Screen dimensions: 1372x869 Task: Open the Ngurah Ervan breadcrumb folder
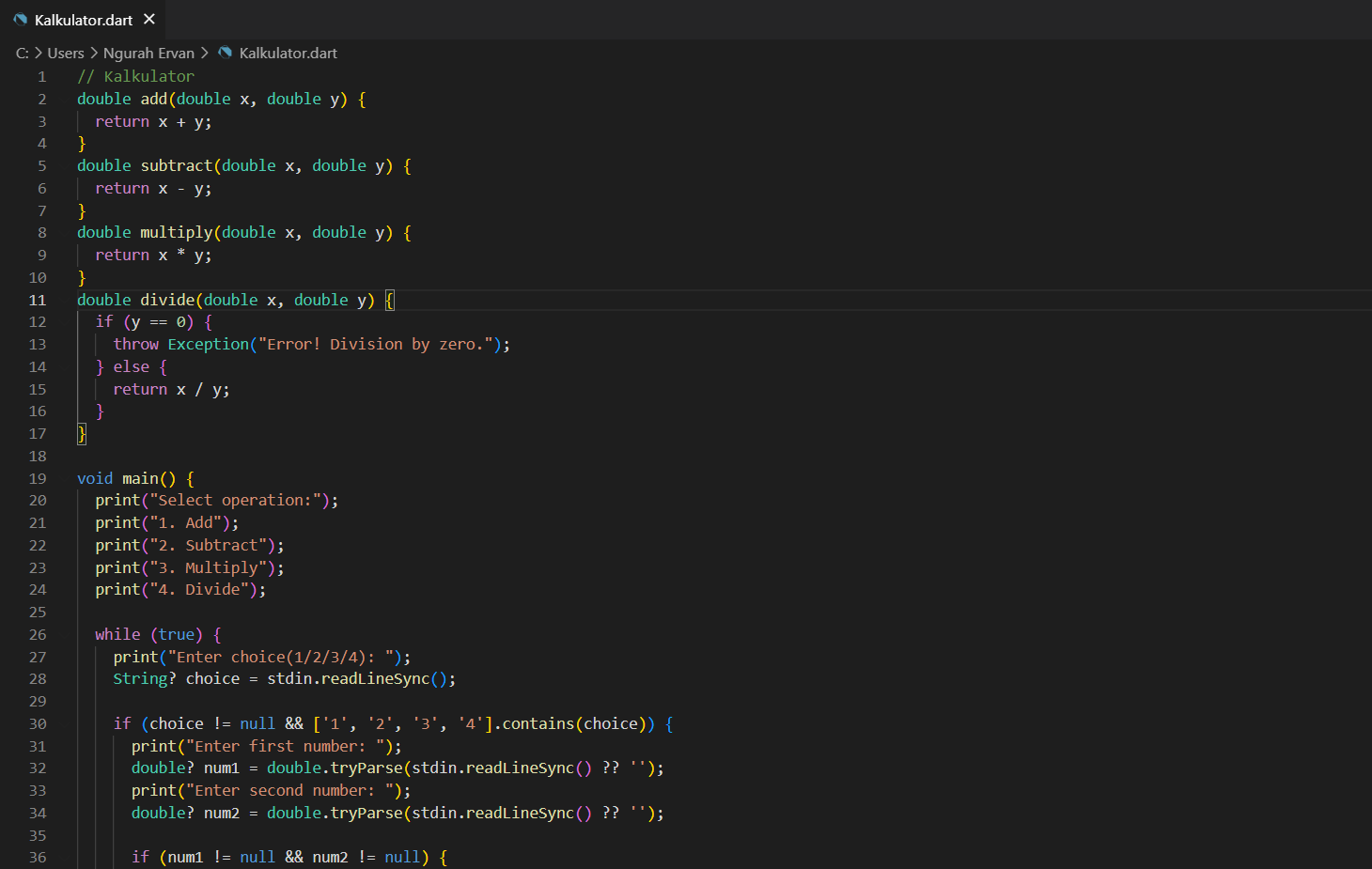click(x=148, y=54)
